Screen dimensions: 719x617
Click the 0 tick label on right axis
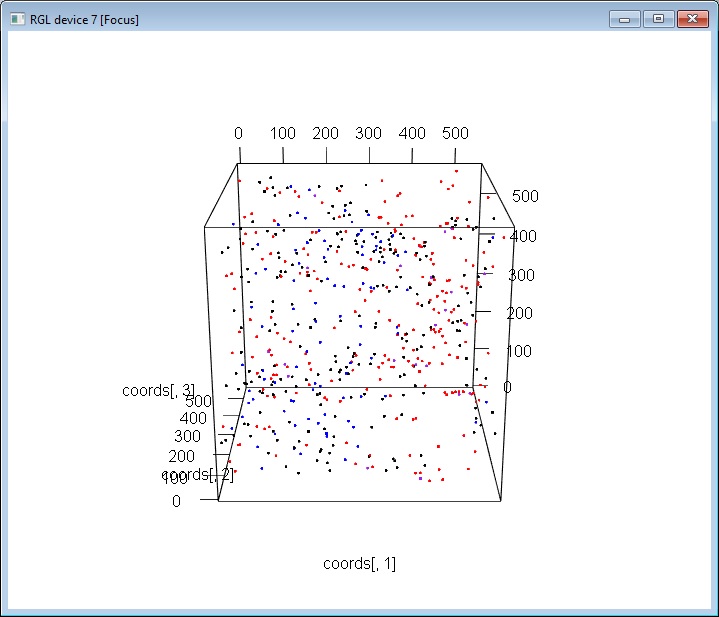point(508,388)
